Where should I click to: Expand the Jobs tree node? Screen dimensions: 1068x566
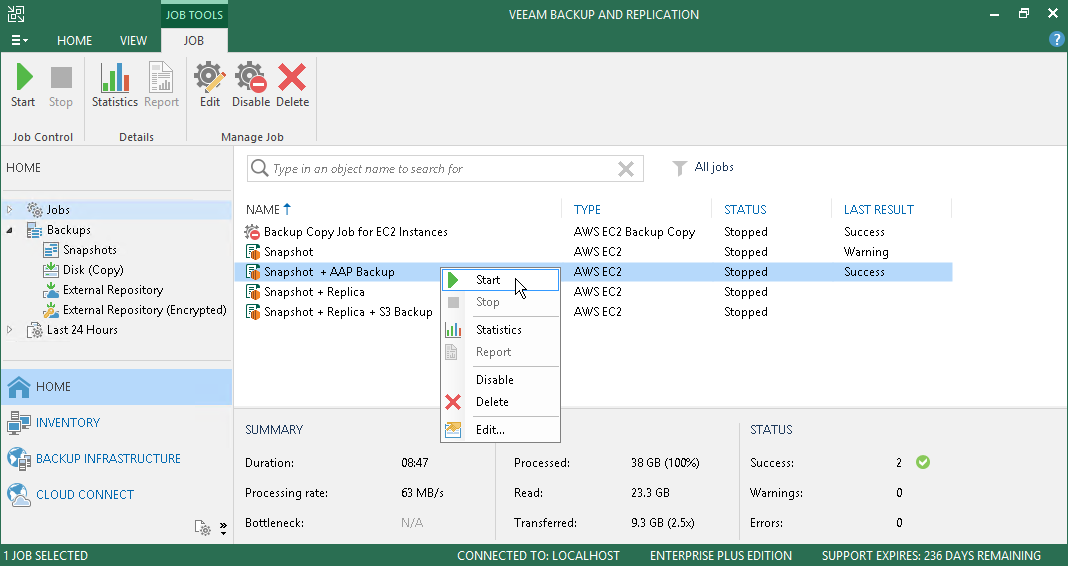(10, 210)
